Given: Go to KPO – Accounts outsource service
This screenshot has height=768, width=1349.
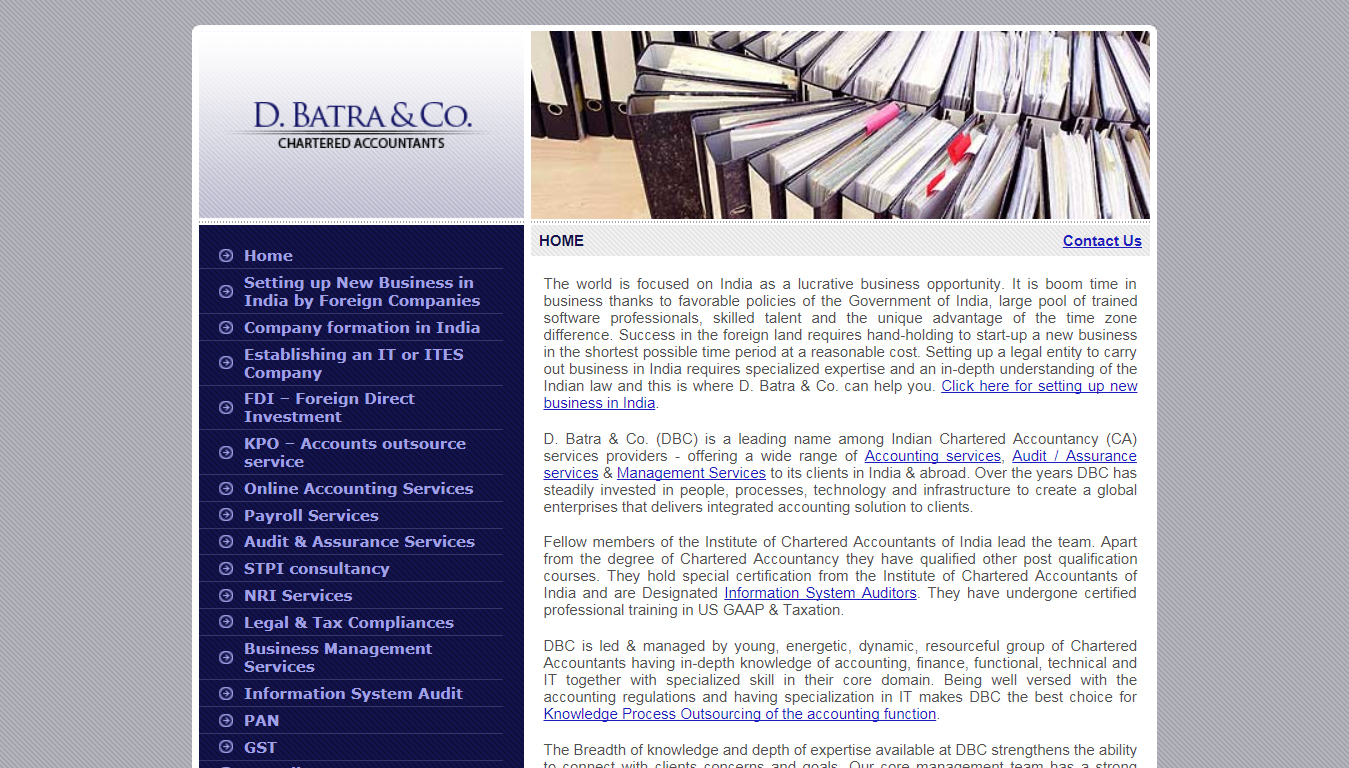Looking at the screenshot, I should (354, 452).
